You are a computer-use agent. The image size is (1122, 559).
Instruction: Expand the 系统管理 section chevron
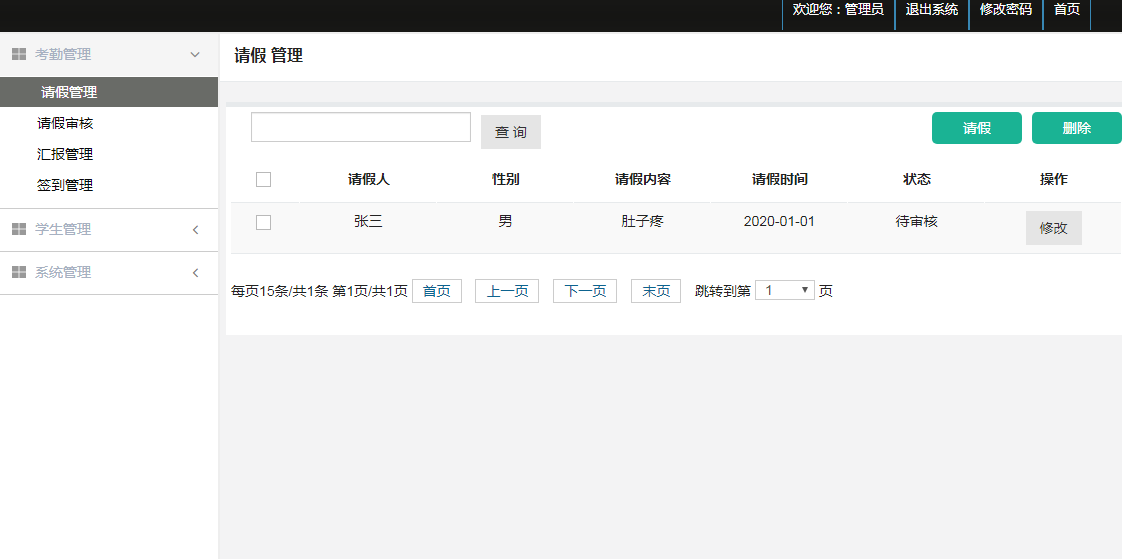[195, 273]
